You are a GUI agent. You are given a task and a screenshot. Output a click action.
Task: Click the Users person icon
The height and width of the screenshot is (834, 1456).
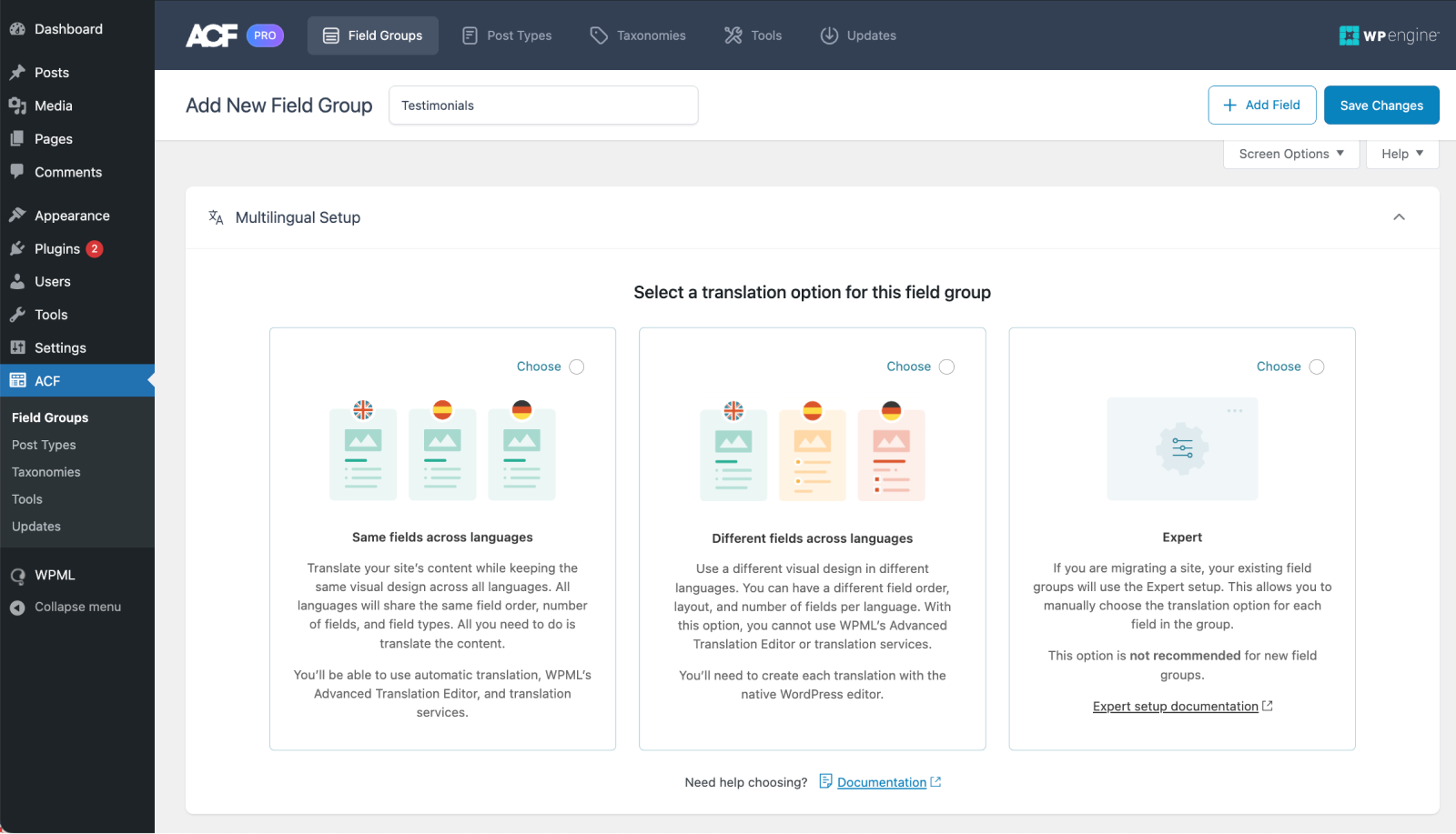(17, 282)
